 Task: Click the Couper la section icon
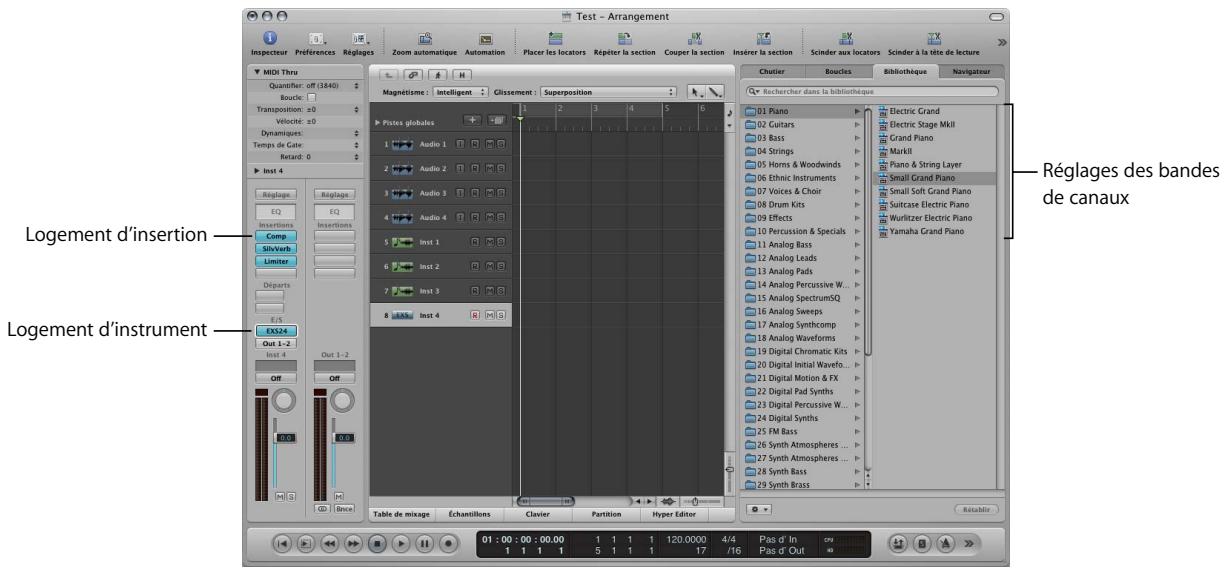693,36
